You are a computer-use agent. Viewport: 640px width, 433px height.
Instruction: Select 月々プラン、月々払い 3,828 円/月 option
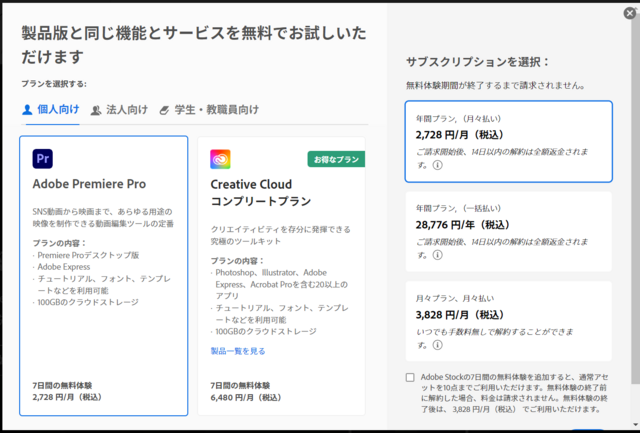point(509,321)
